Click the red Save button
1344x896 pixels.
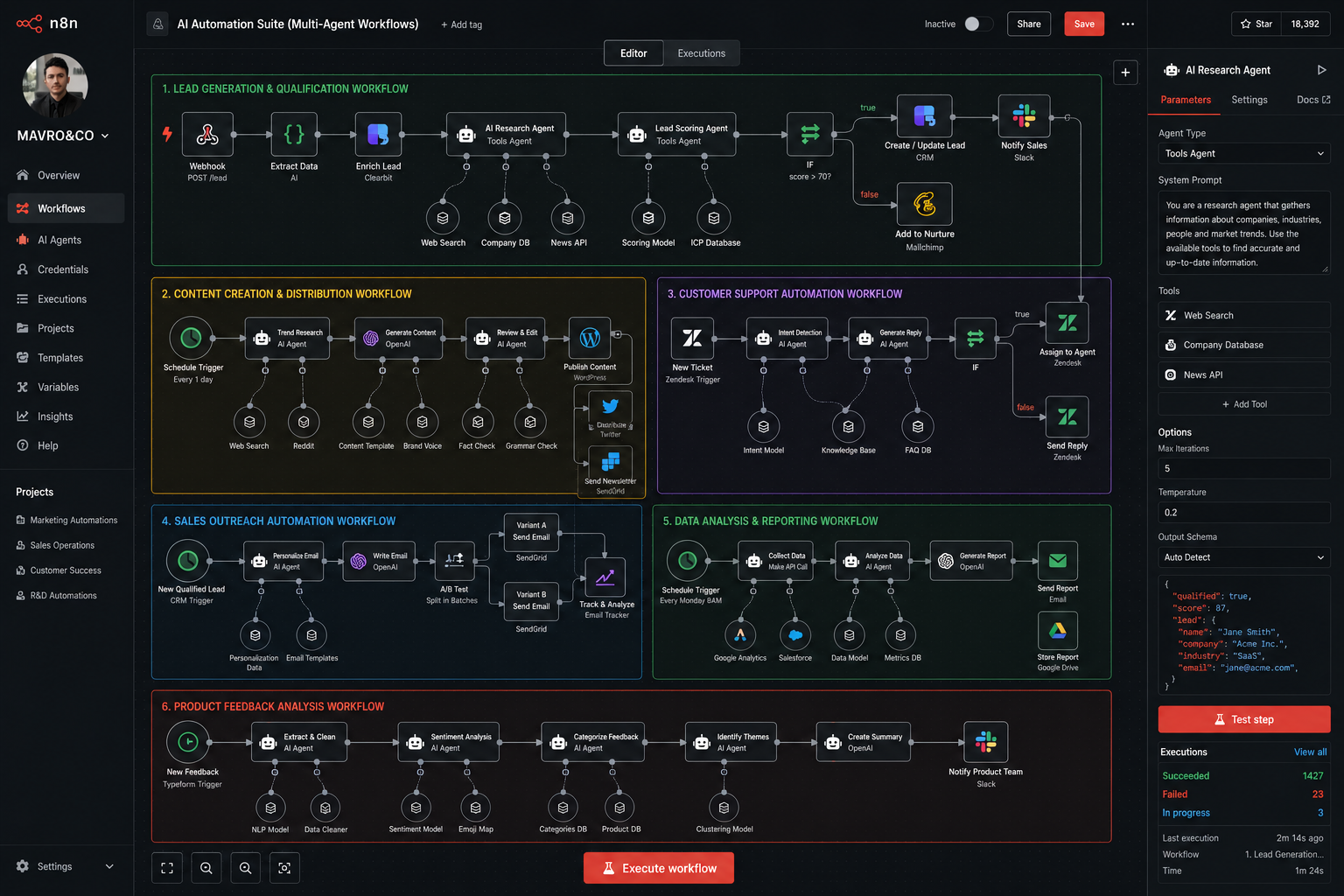click(1084, 24)
